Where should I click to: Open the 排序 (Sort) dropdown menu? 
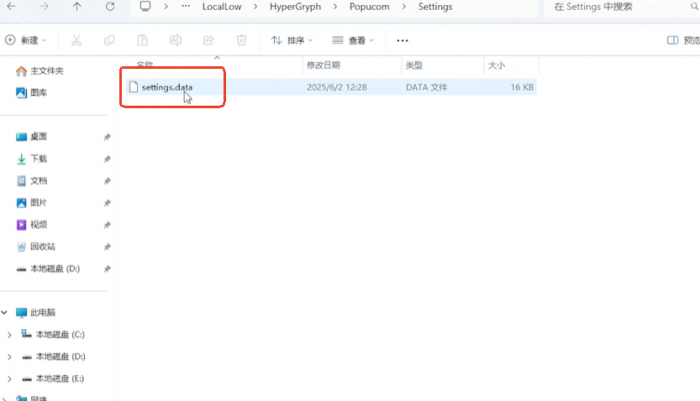click(x=292, y=41)
